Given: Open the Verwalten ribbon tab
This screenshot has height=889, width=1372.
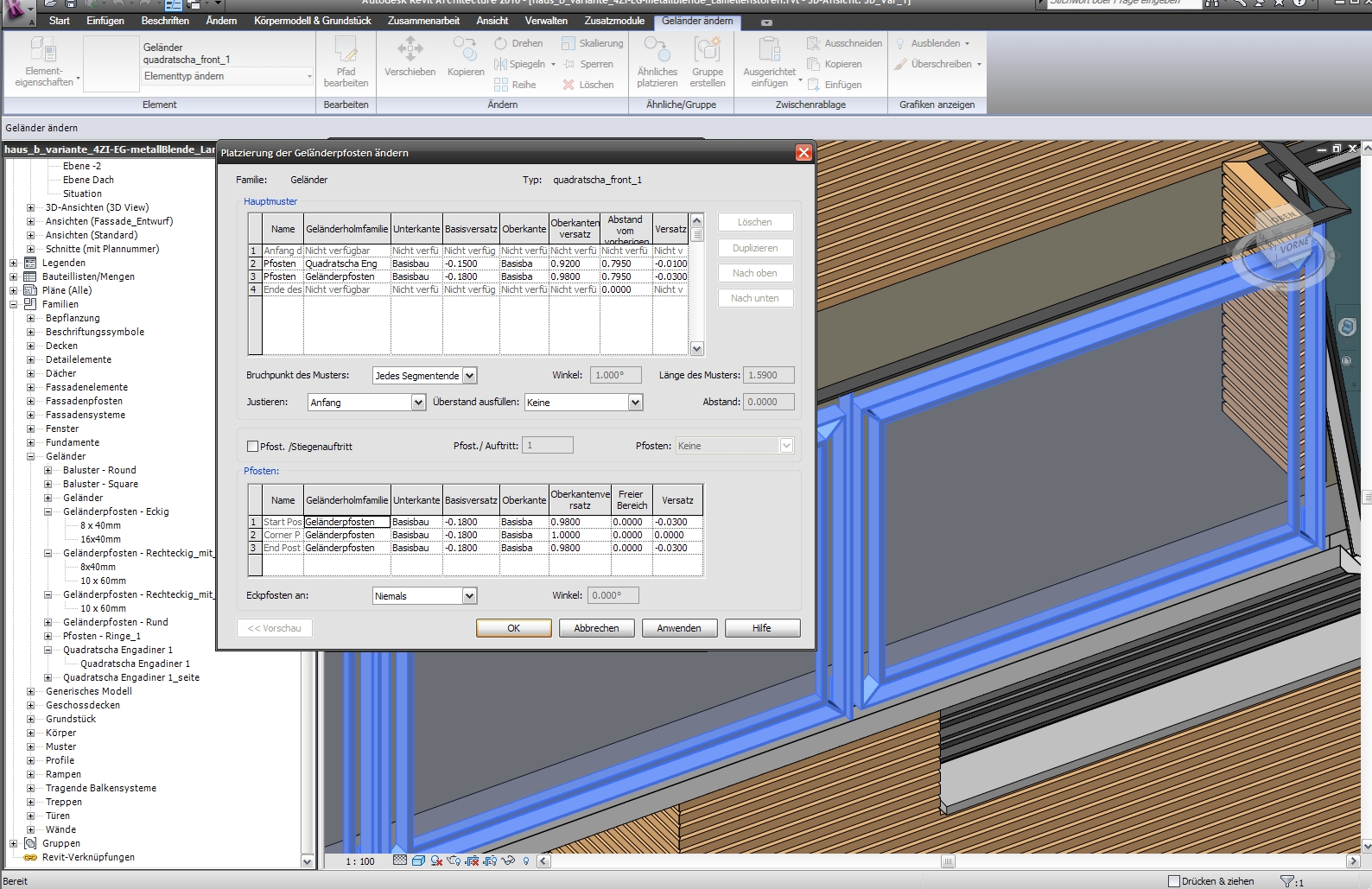Looking at the screenshot, I should pos(546,21).
